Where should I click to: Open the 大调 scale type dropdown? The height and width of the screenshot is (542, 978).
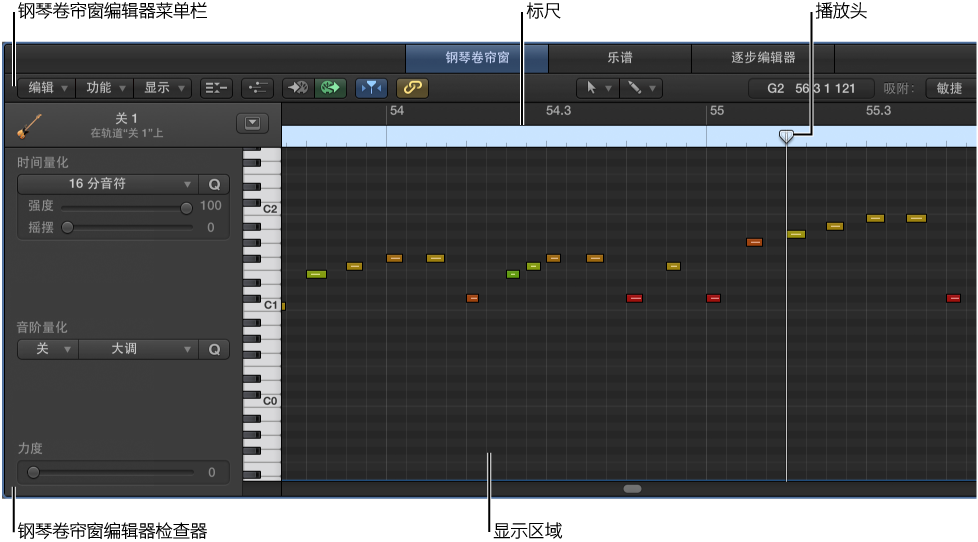pos(138,349)
